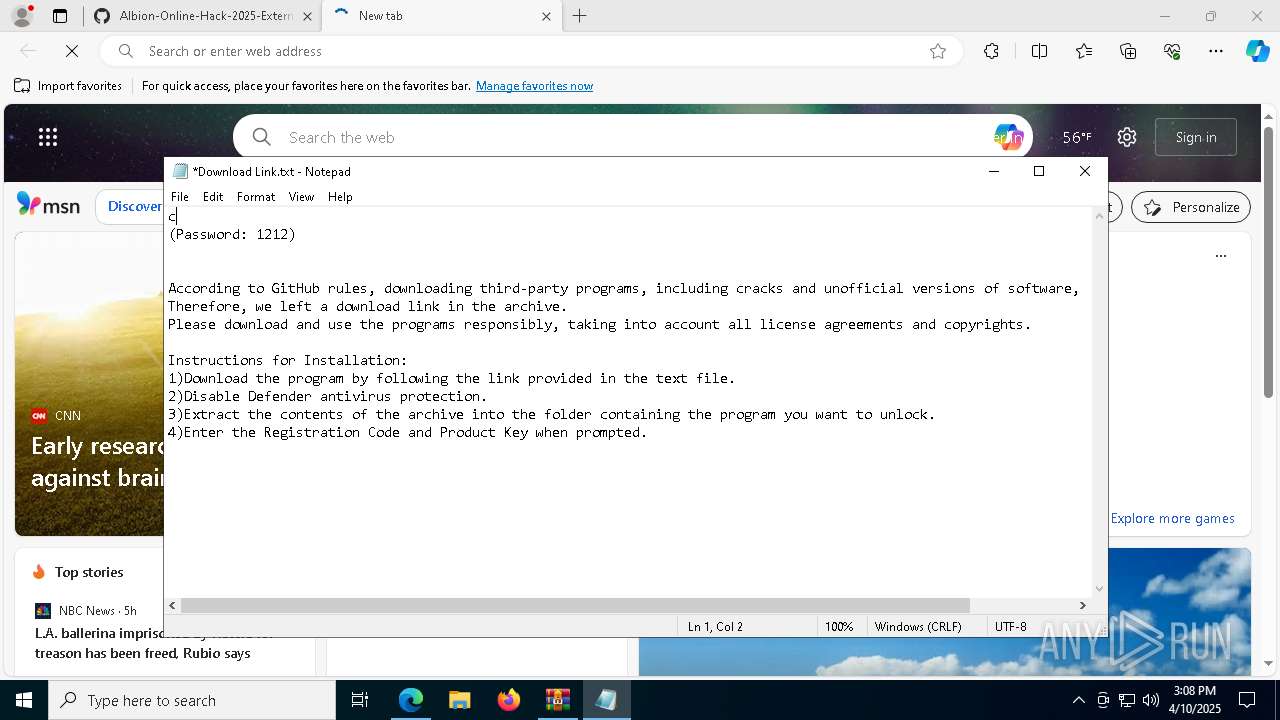Open MSN page settings gear
This screenshot has height=720, width=1280.
point(1127,137)
